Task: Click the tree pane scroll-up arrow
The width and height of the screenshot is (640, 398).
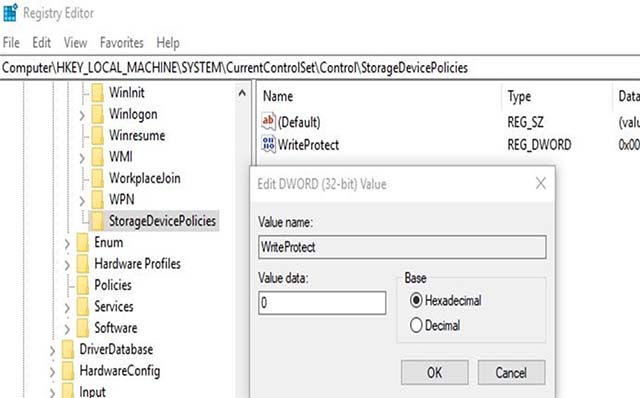Action: tap(242, 93)
